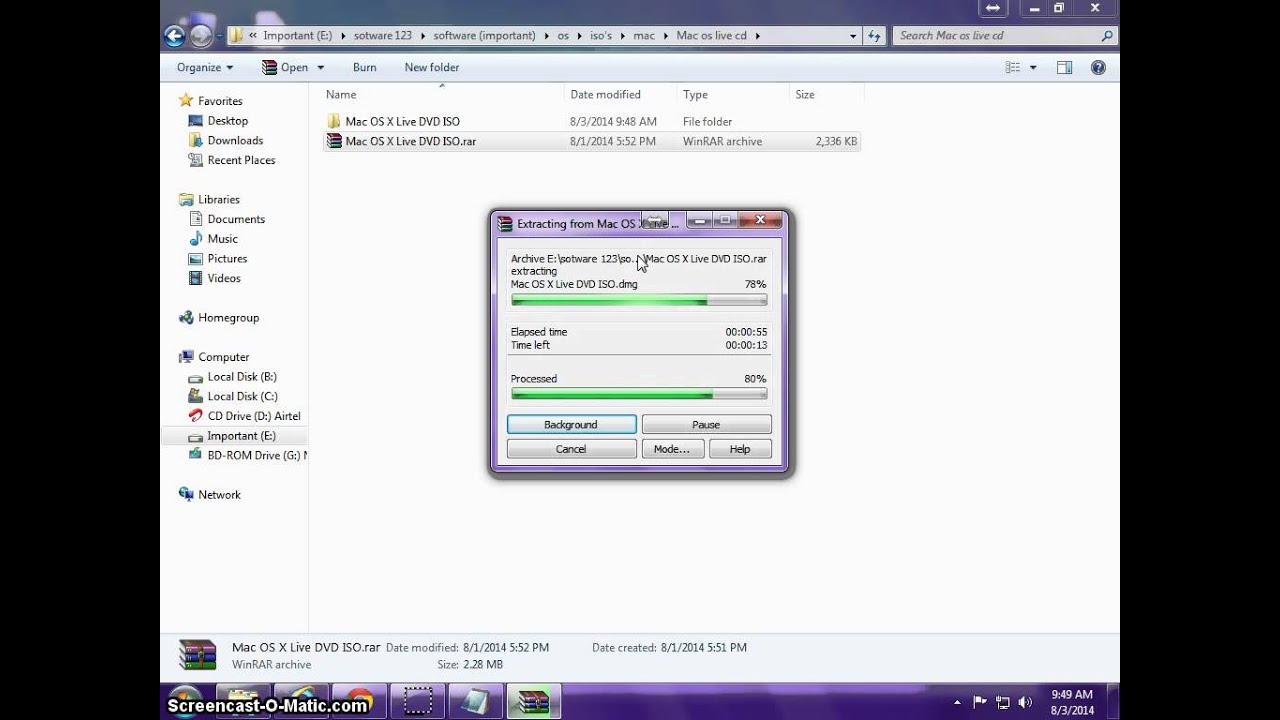Go to the mac breadcrumb segment
This screenshot has width=1280, height=720.
click(644, 35)
